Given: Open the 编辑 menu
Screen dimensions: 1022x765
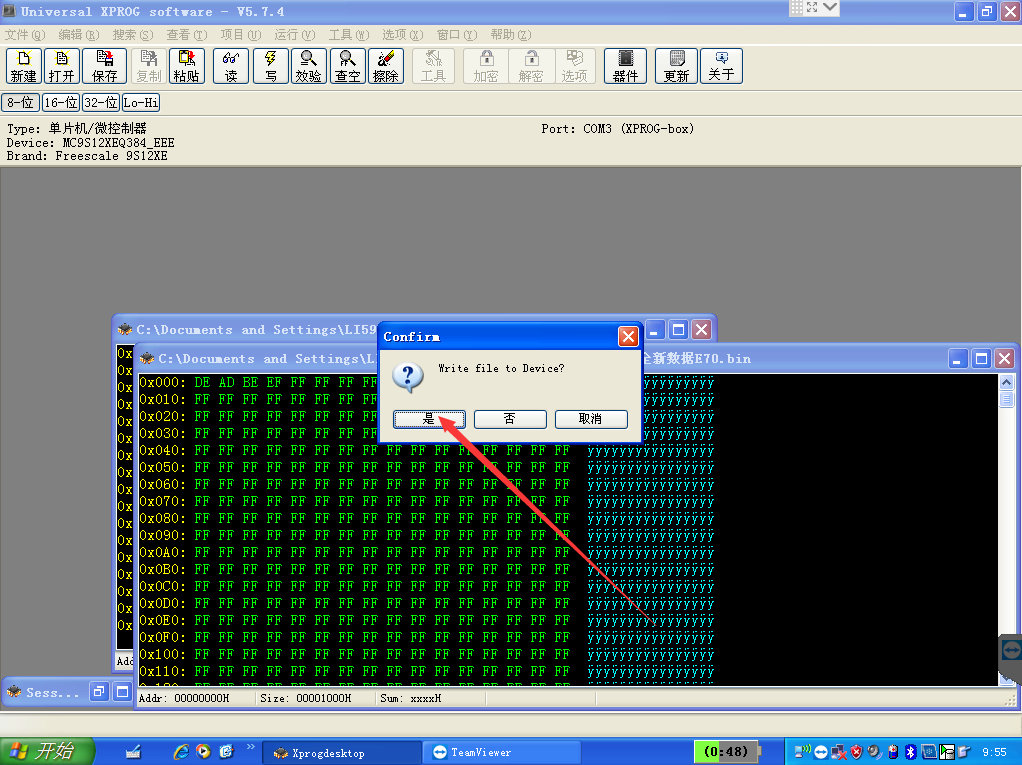Looking at the screenshot, I should 78,35.
